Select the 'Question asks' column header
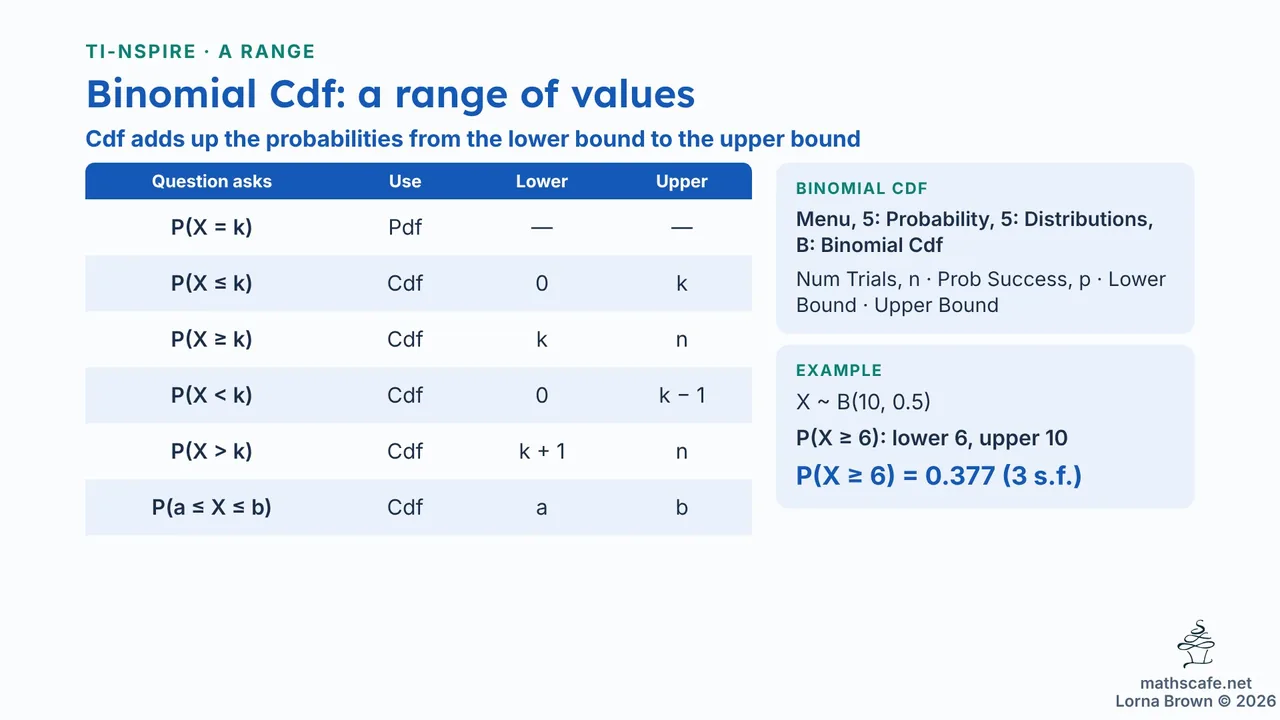Viewport: 1280px width, 720px height. 212,181
